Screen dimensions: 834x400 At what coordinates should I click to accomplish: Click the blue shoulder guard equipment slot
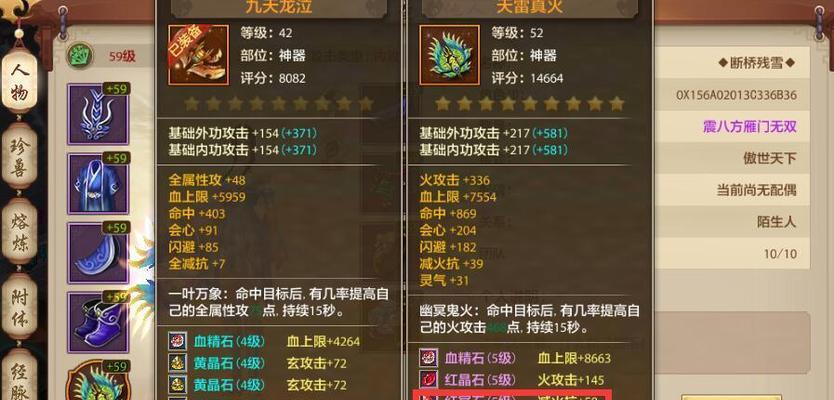(98, 253)
